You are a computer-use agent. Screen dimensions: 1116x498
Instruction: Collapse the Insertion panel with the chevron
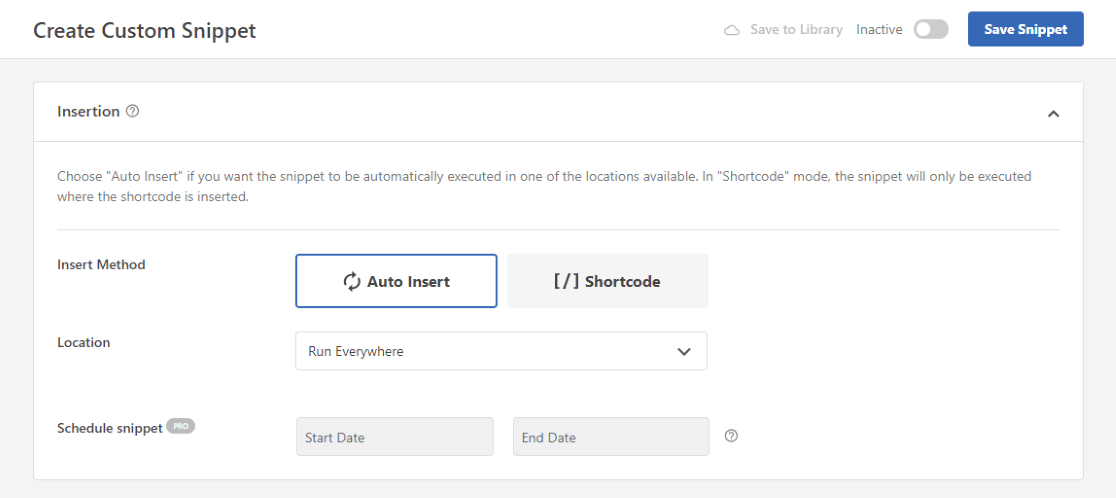click(1054, 113)
